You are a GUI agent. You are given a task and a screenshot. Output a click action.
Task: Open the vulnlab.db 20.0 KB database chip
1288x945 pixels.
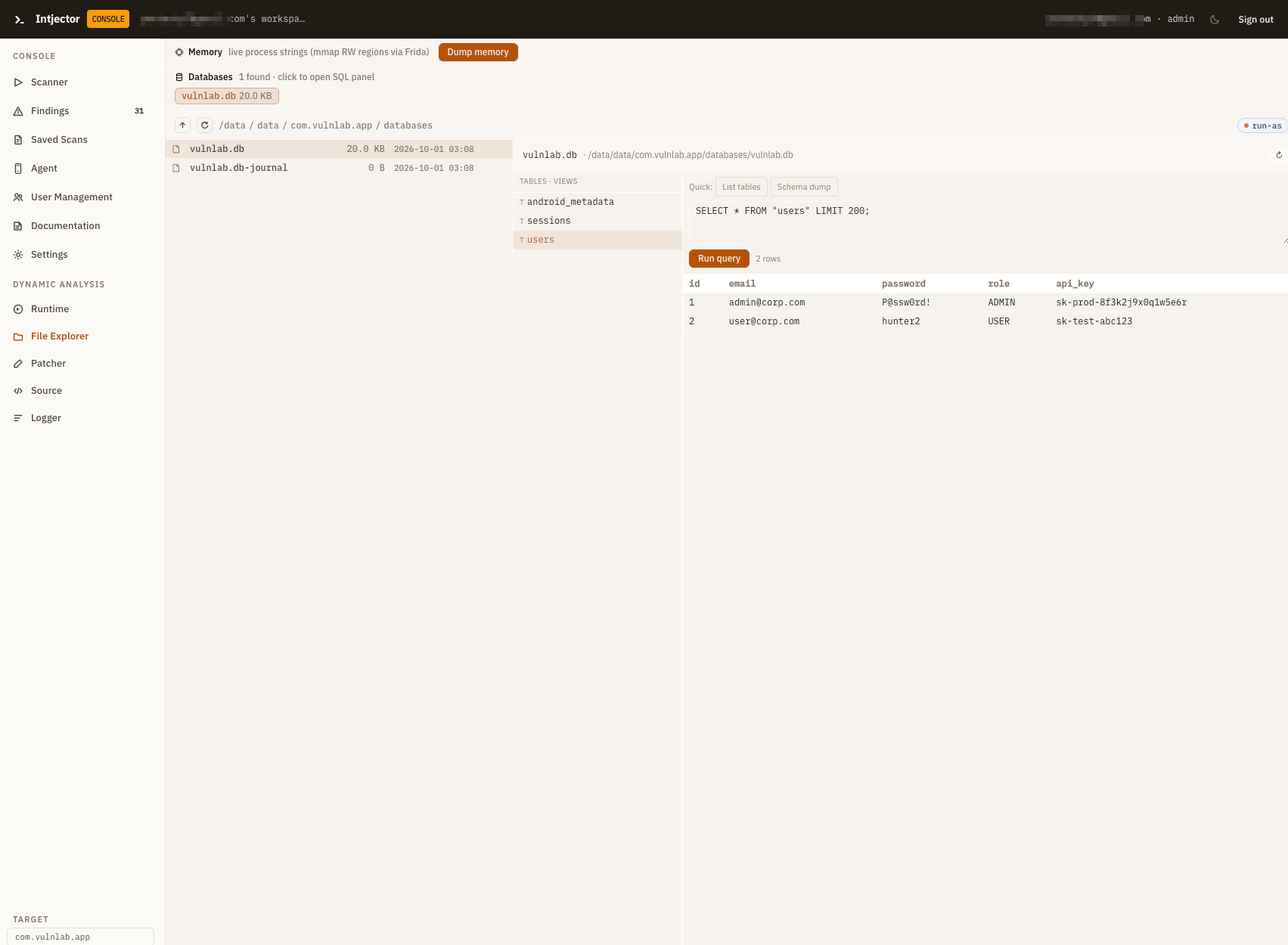click(x=227, y=96)
